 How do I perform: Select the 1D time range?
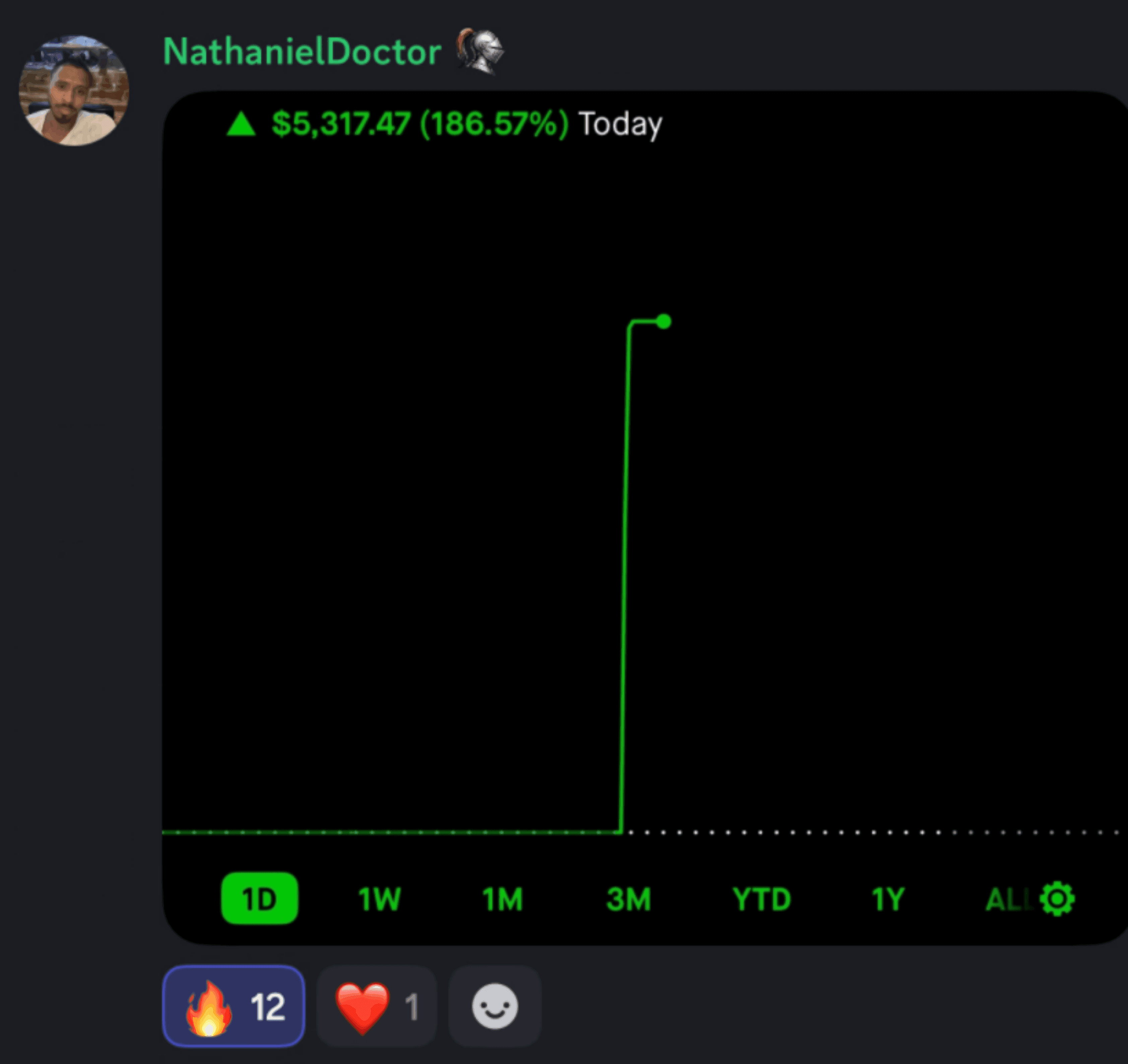click(x=259, y=898)
